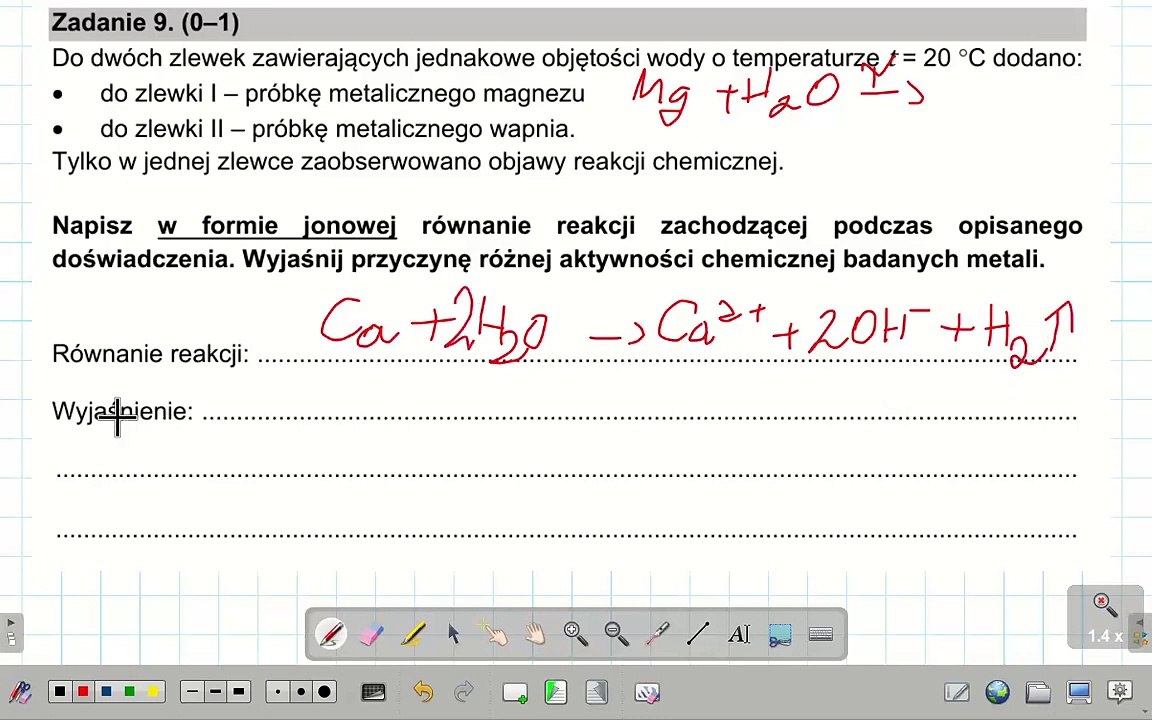This screenshot has width=1152, height=720.
Task: Open the screen capture scissors tool
Action: pos(780,634)
